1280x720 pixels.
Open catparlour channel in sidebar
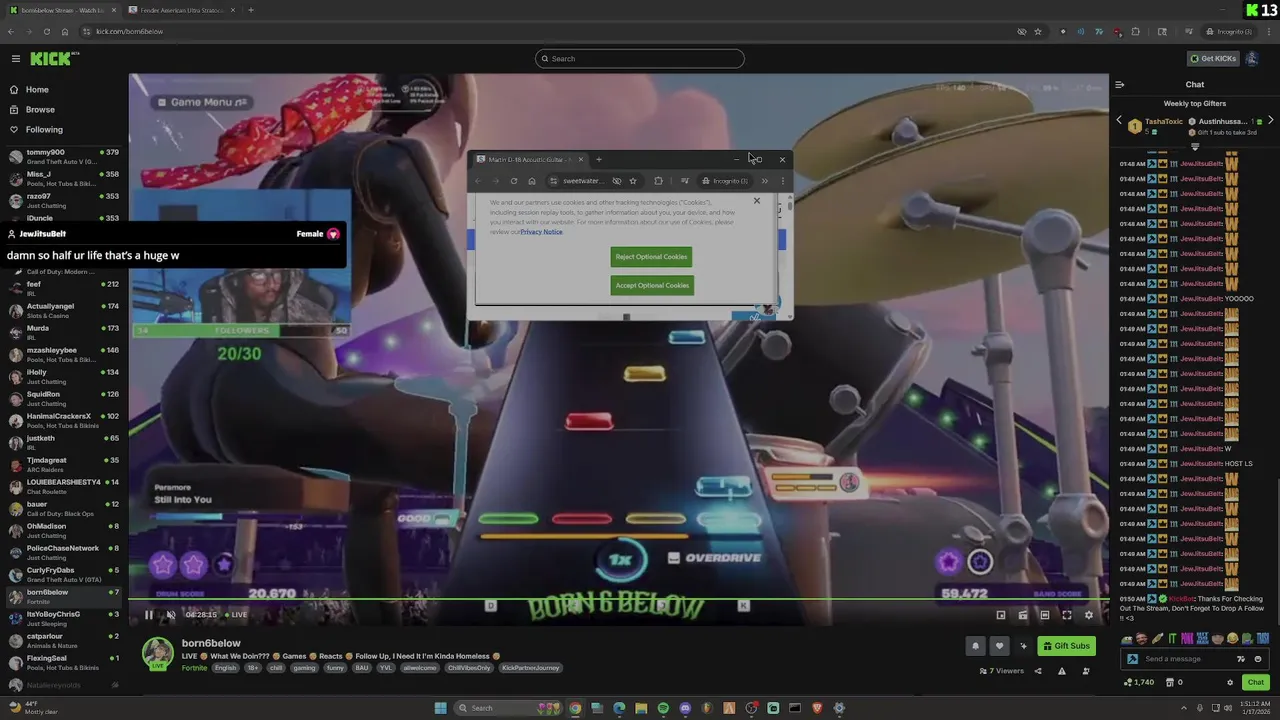60,640
